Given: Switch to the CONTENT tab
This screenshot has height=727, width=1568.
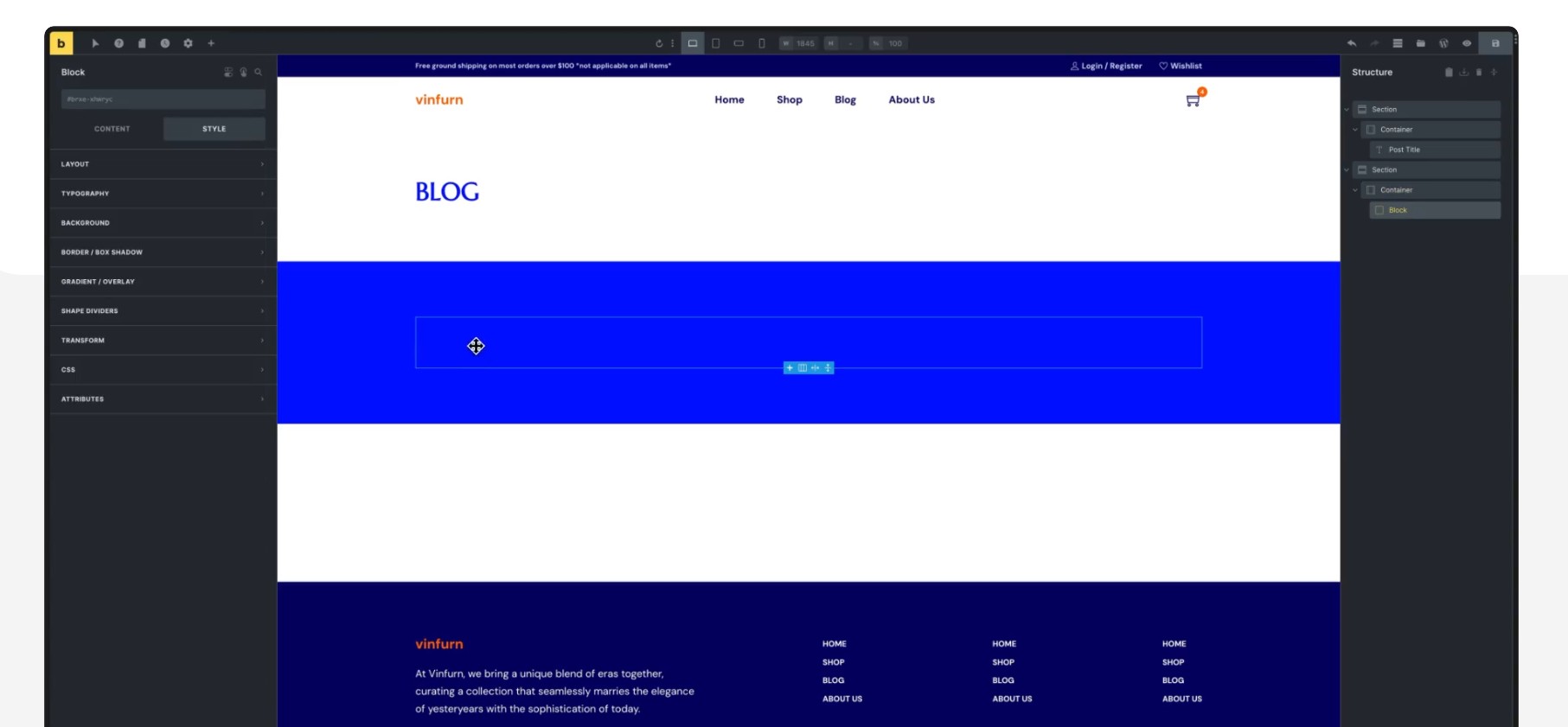Looking at the screenshot, I should click(x=112, y=129).
